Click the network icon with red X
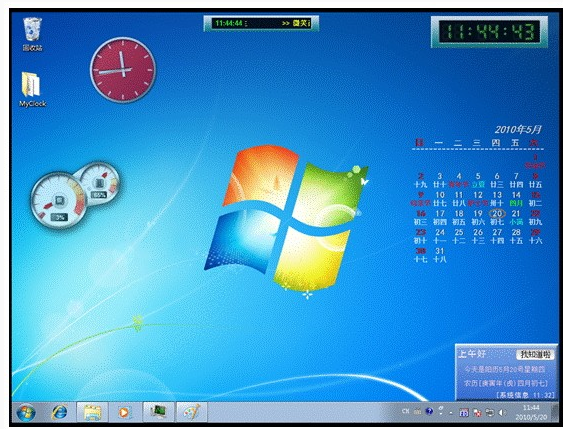 point(477,413)
